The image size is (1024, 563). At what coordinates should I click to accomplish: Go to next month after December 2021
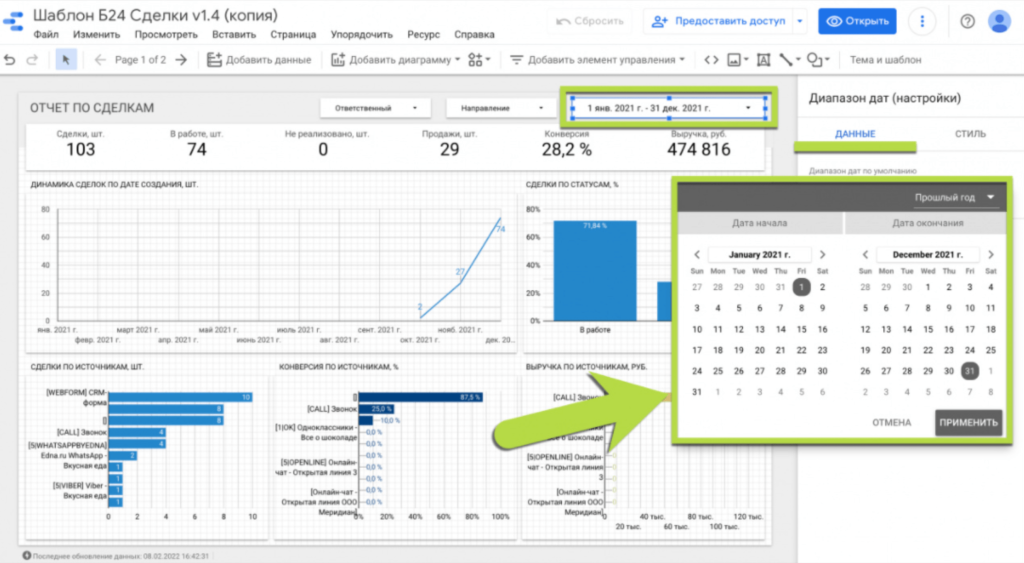pyautogui.click(x=991, y=255)
